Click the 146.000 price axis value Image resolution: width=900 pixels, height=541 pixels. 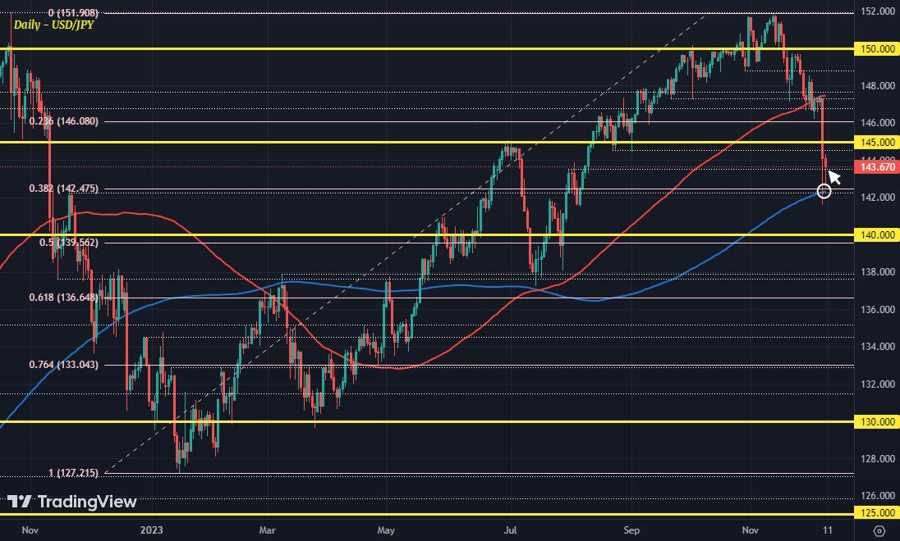878,123
